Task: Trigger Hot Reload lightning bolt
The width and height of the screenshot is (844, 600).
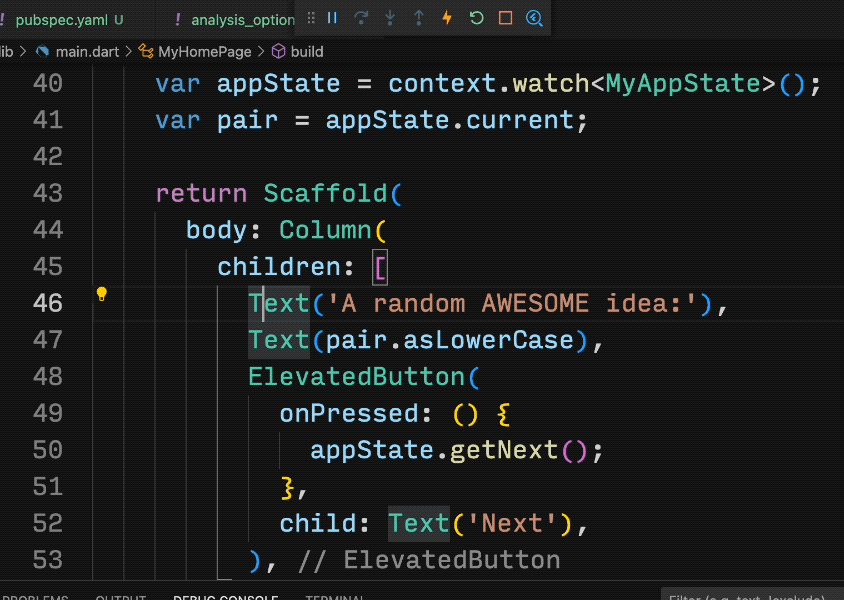Action: coord(447,18)
